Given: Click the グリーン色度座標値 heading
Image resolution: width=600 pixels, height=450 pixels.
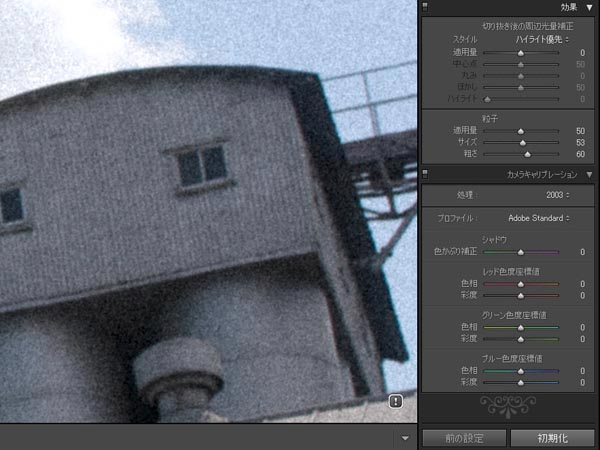Looking at the screenshot, I should point(514,315).
